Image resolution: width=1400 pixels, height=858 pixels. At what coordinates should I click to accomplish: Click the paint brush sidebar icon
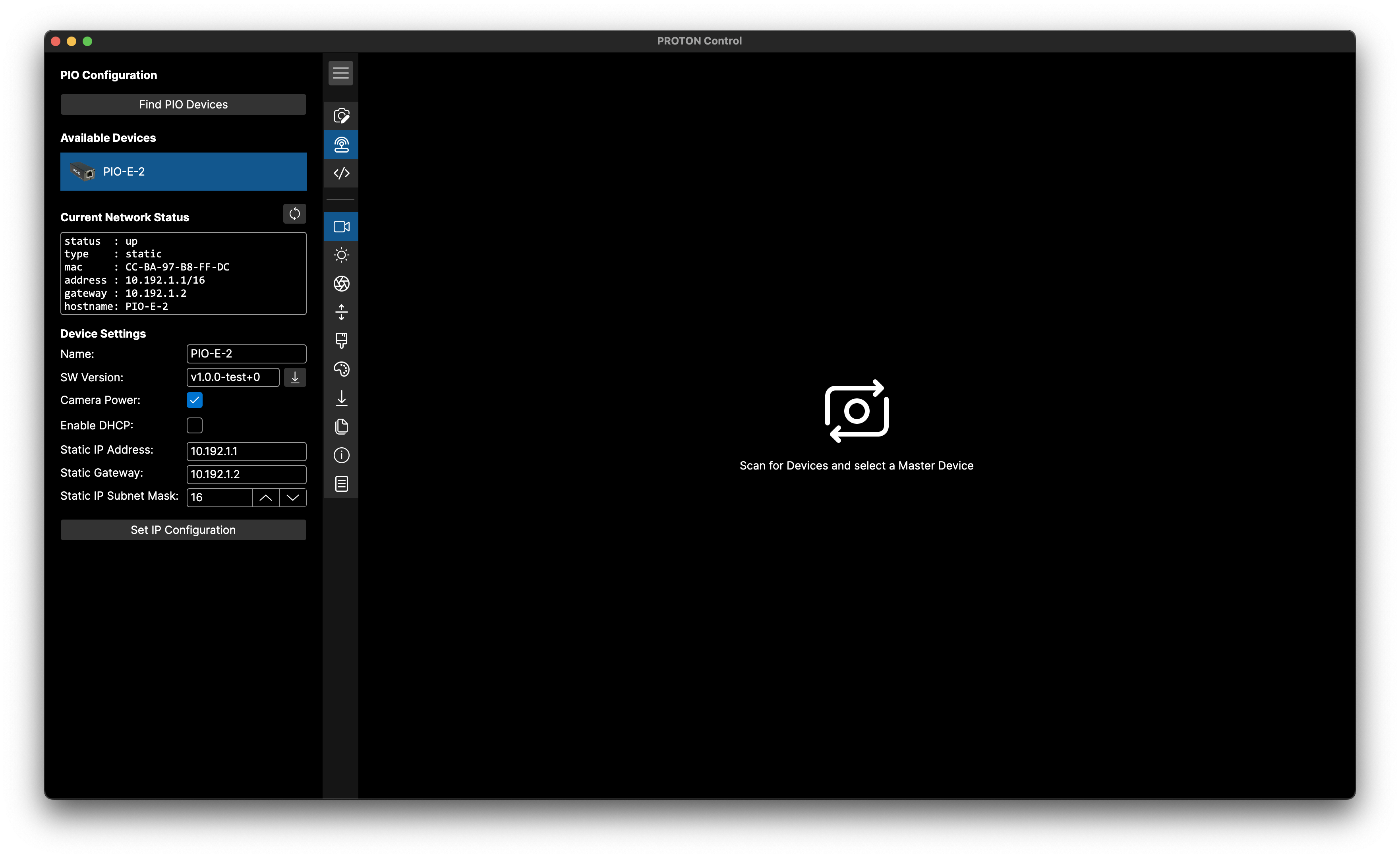[x=341, y=340]
